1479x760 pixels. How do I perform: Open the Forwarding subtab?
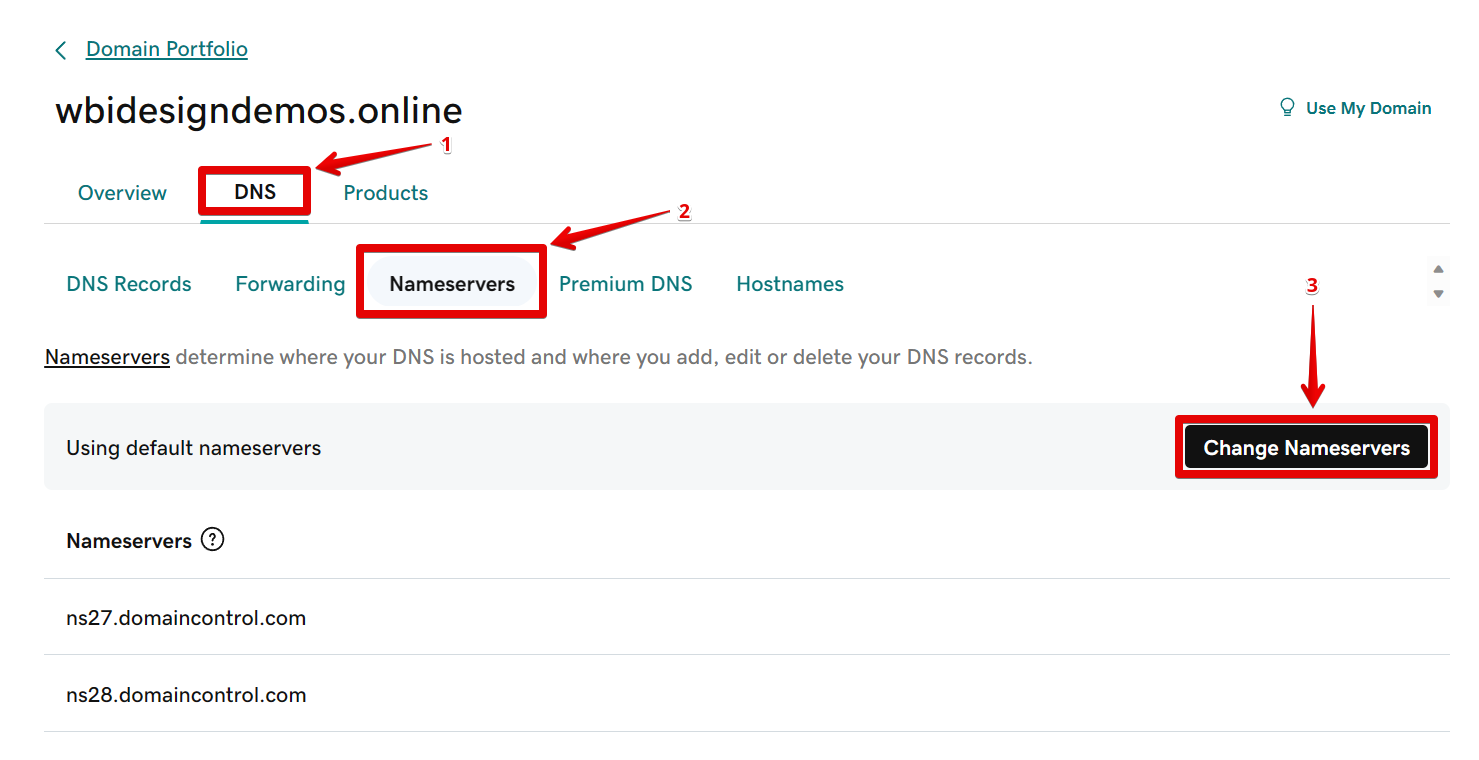coord(290,284)
